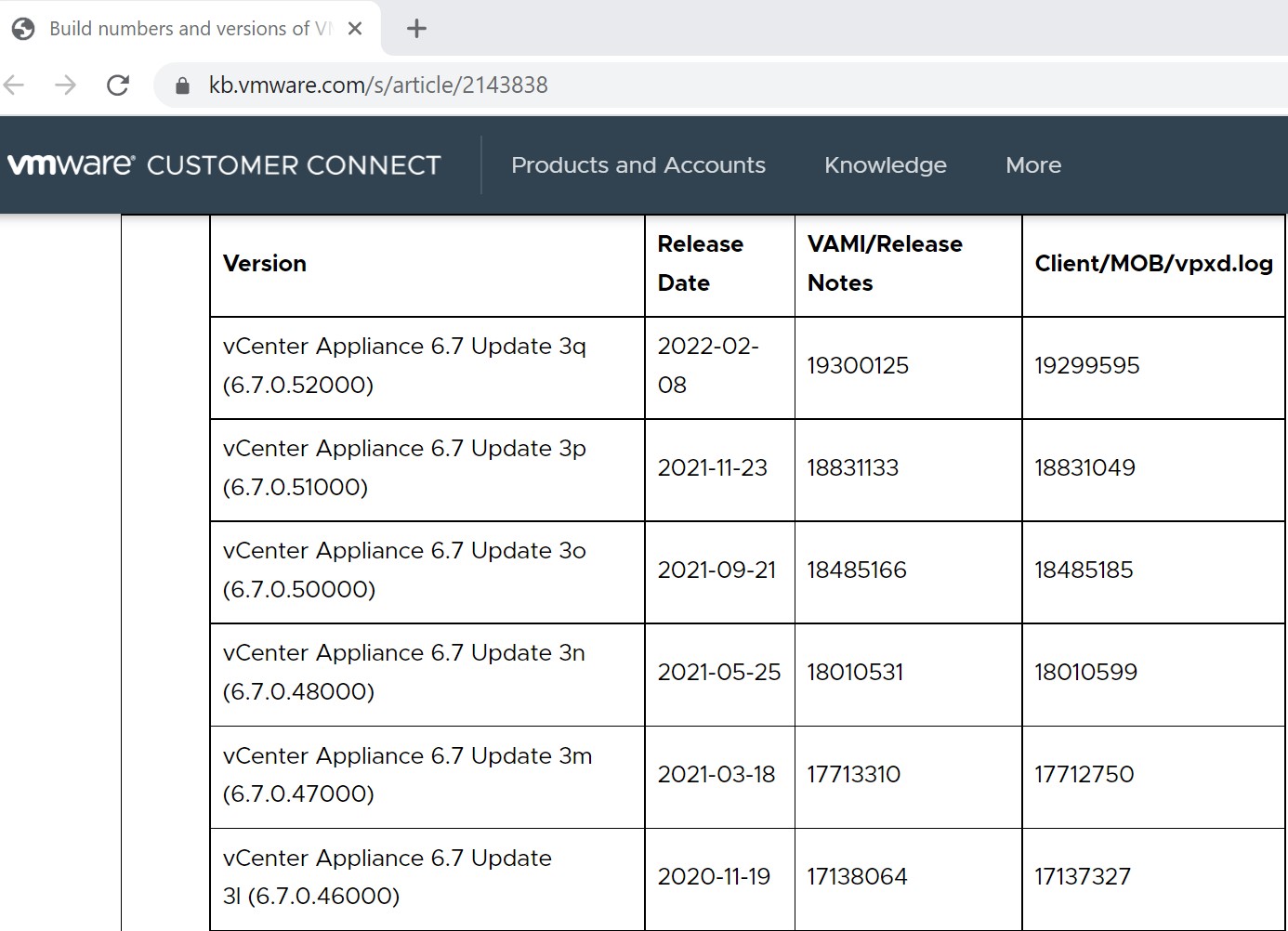Click release date 2020-11-19
Image resolution: width=1288 pixels, height=931 pixels.
(x=714, y=877)
